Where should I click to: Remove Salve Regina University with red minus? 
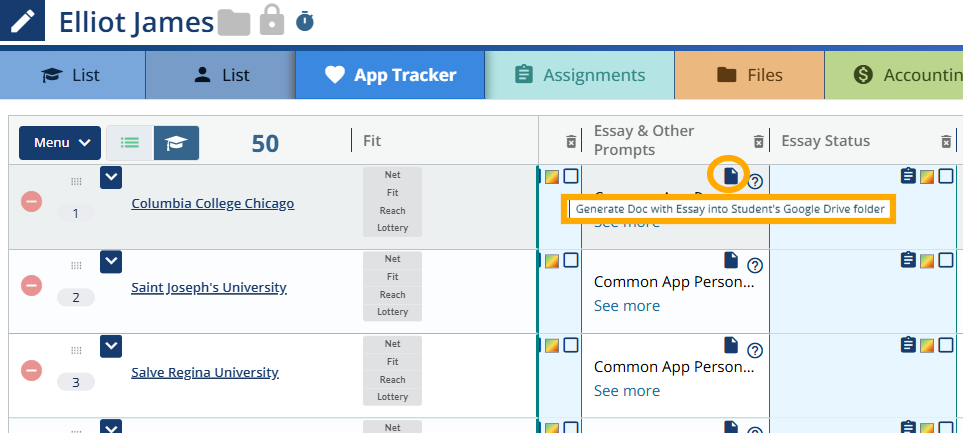(31, 370)
